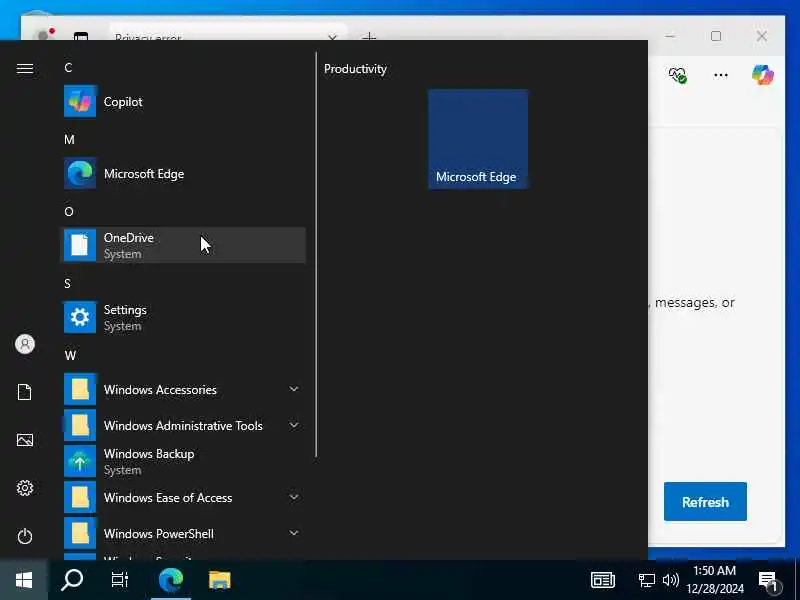Open Settings from the app list
The width and height of the screenshot is (800, 600).
tap(184, 317)
